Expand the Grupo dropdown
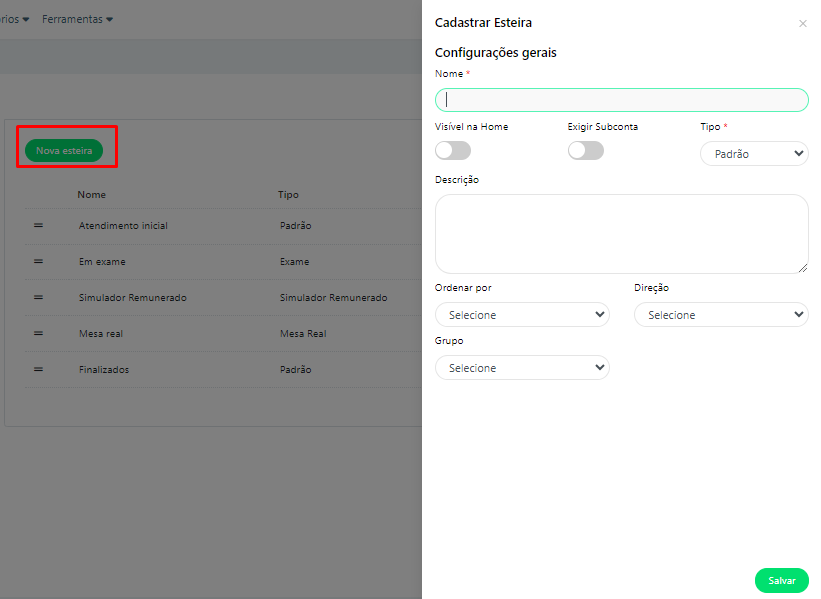Image resolution: width=821 pixels, height=599 pixels. coord(522,368)
